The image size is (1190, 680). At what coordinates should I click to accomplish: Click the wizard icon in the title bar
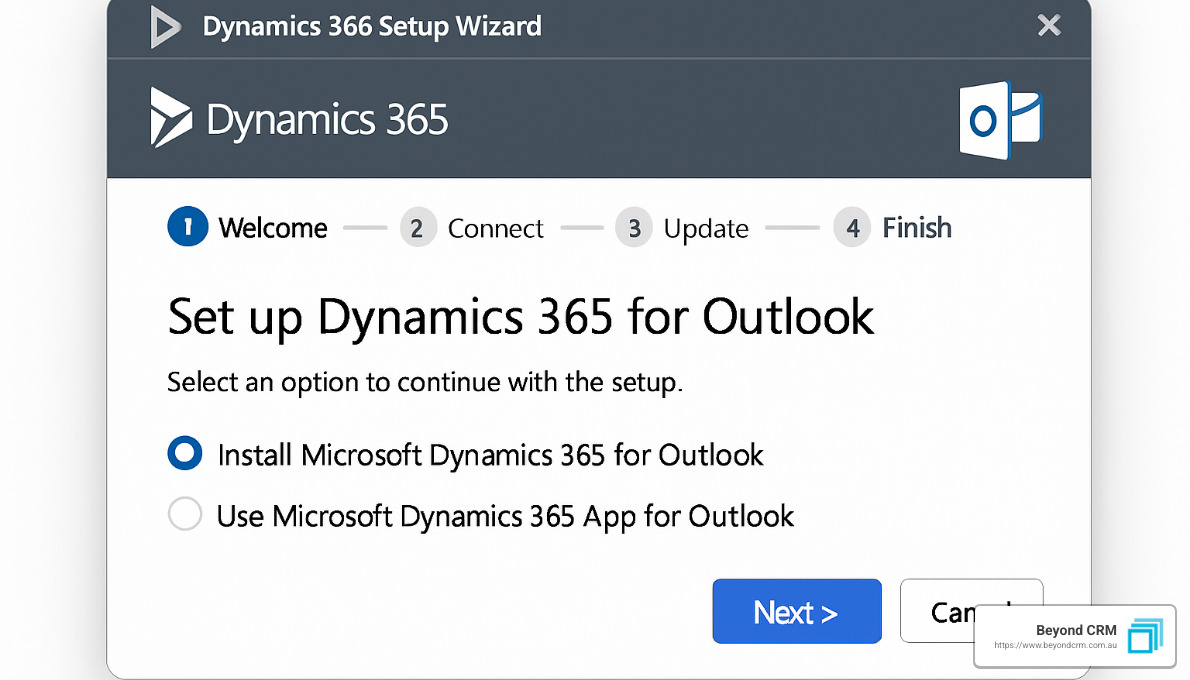[x=165, y=27]
